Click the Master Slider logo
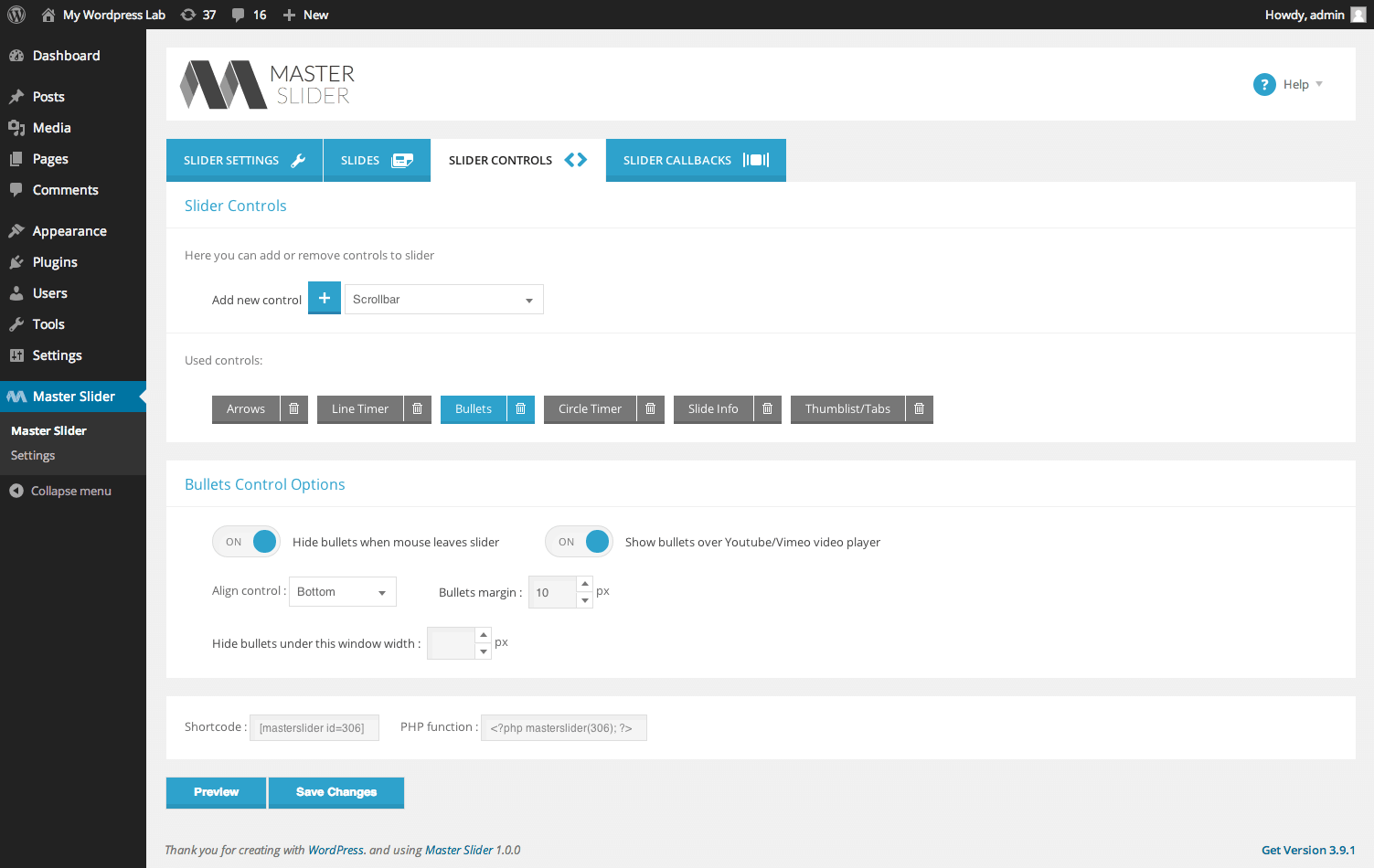Viewport: 1374px width, 868px height. pyautogui.click(x=267, y=84)
